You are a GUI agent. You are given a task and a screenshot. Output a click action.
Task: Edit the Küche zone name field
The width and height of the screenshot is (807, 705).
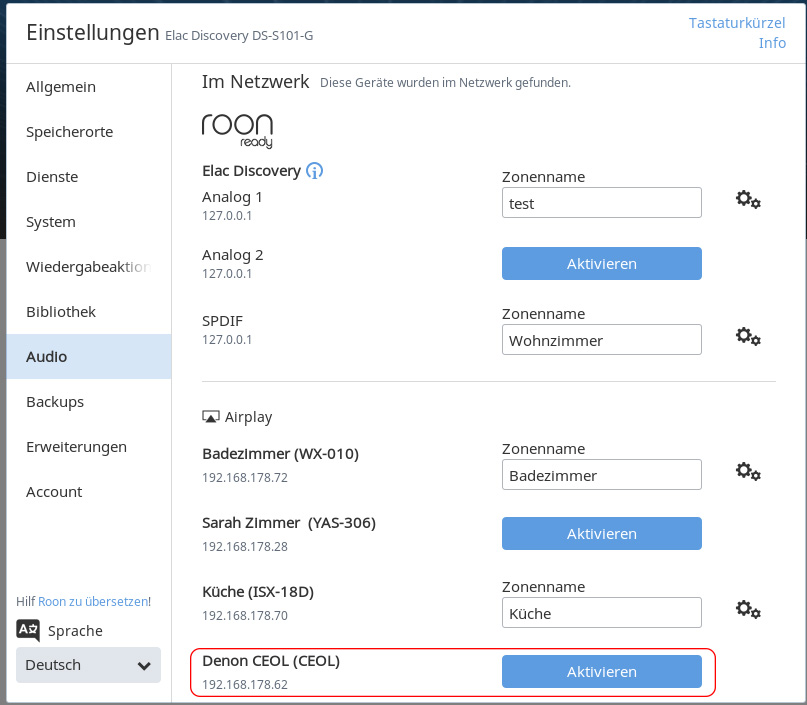[602, 612]
